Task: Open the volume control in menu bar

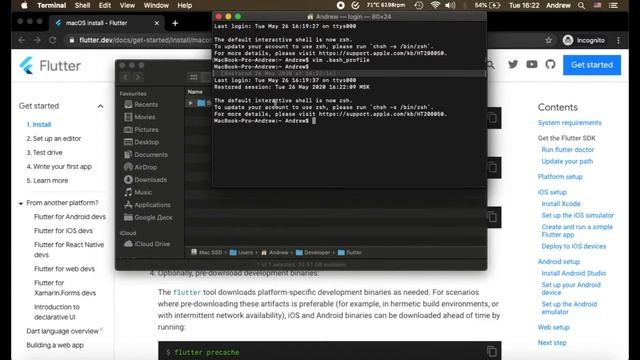Action: [450, 5]
